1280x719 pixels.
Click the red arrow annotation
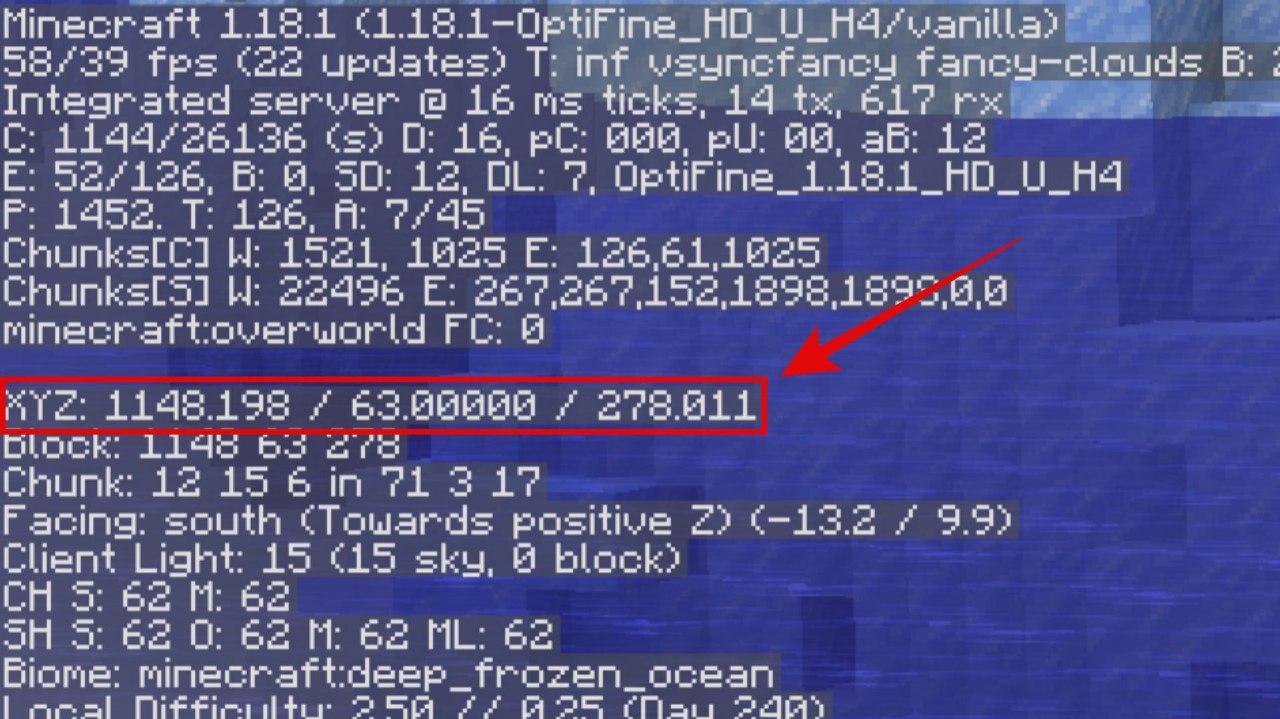901,307
